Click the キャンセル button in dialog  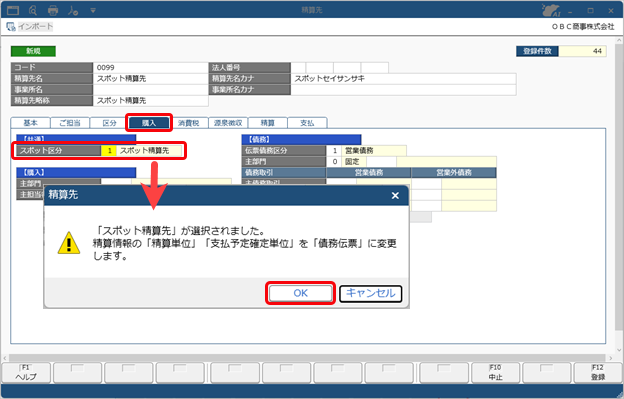(370, 293)
